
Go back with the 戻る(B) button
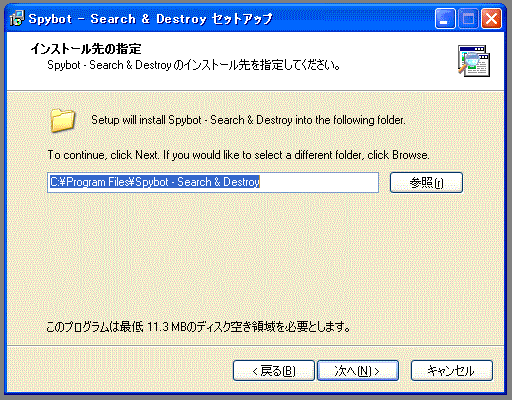[x=274, y=370]
